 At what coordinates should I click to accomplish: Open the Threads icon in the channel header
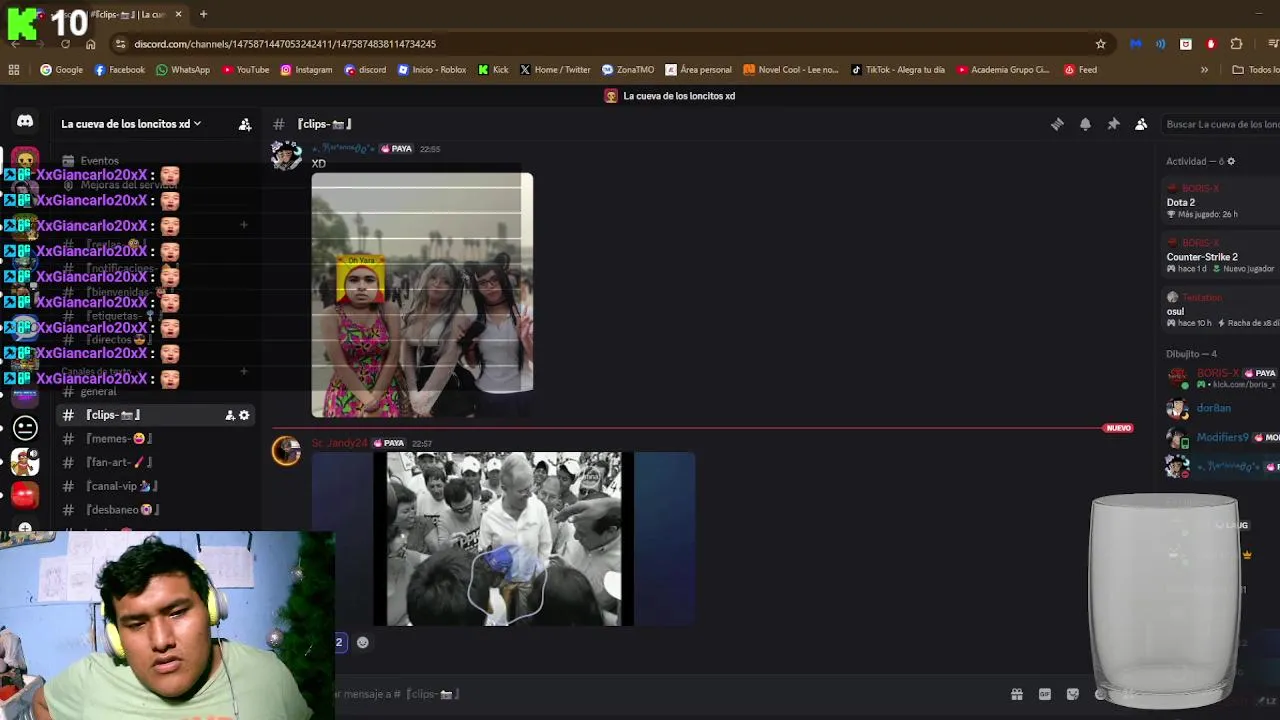pos(1057,124)
